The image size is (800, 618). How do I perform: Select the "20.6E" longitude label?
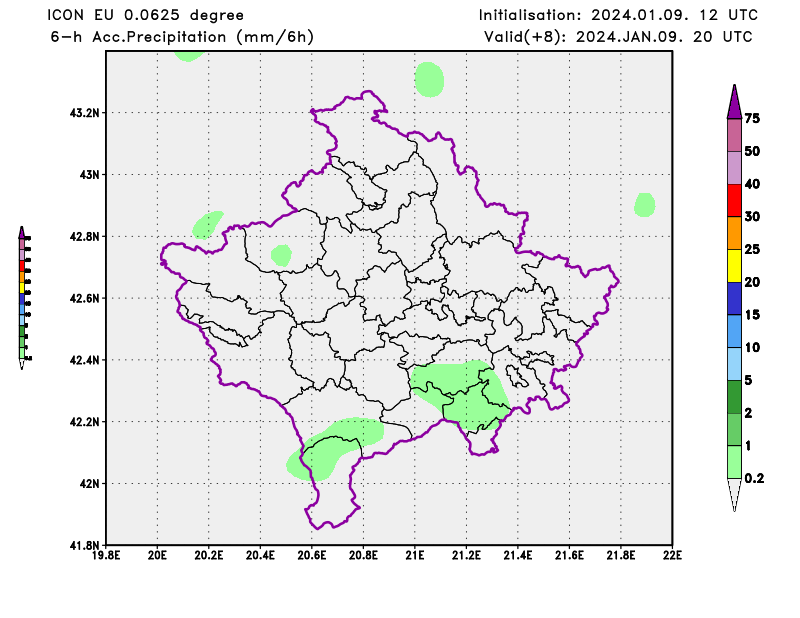pos(312,555)
